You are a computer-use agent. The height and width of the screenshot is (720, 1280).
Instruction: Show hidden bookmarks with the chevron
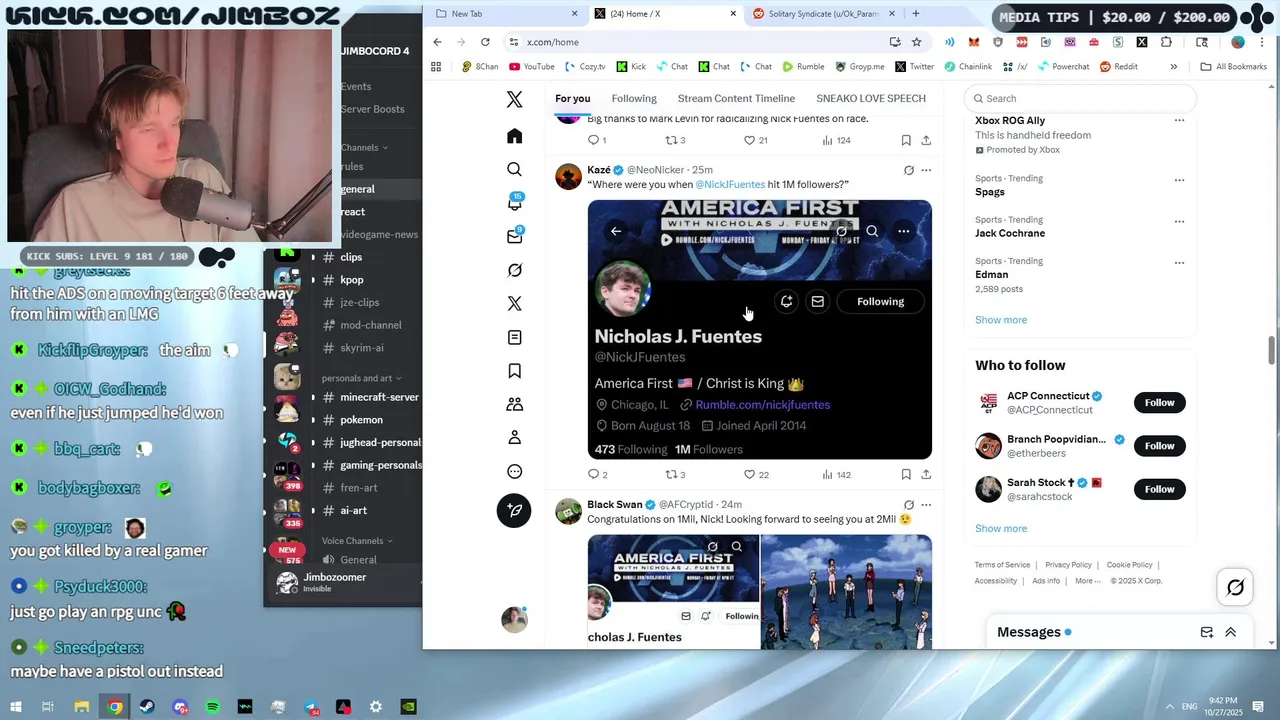[x=1174, y=67]
